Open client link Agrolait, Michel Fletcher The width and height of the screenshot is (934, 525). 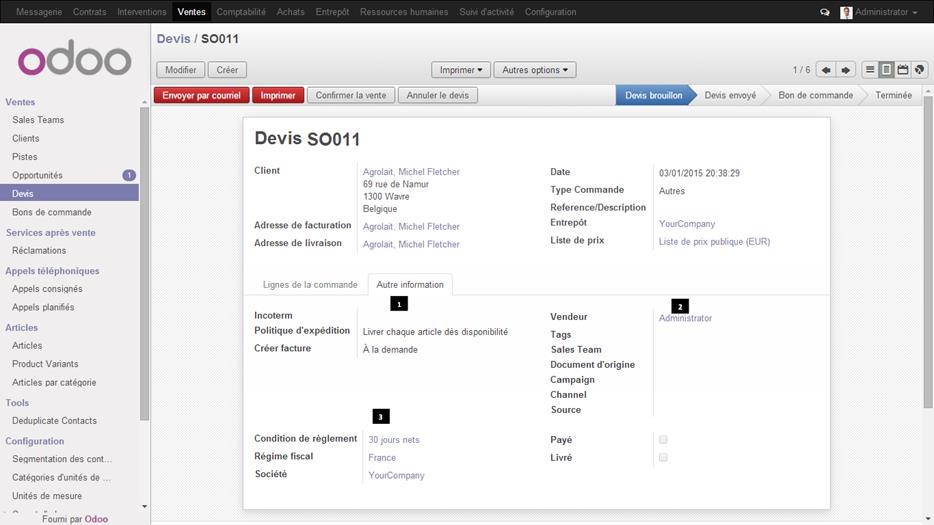(411, 172)
